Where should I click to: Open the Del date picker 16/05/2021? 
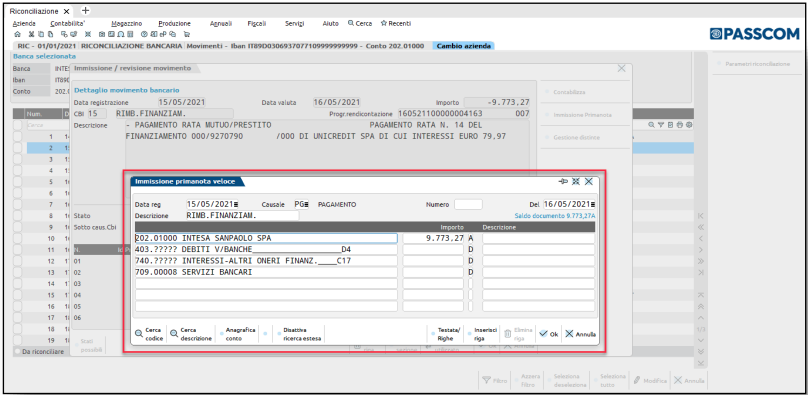[593, 204]
